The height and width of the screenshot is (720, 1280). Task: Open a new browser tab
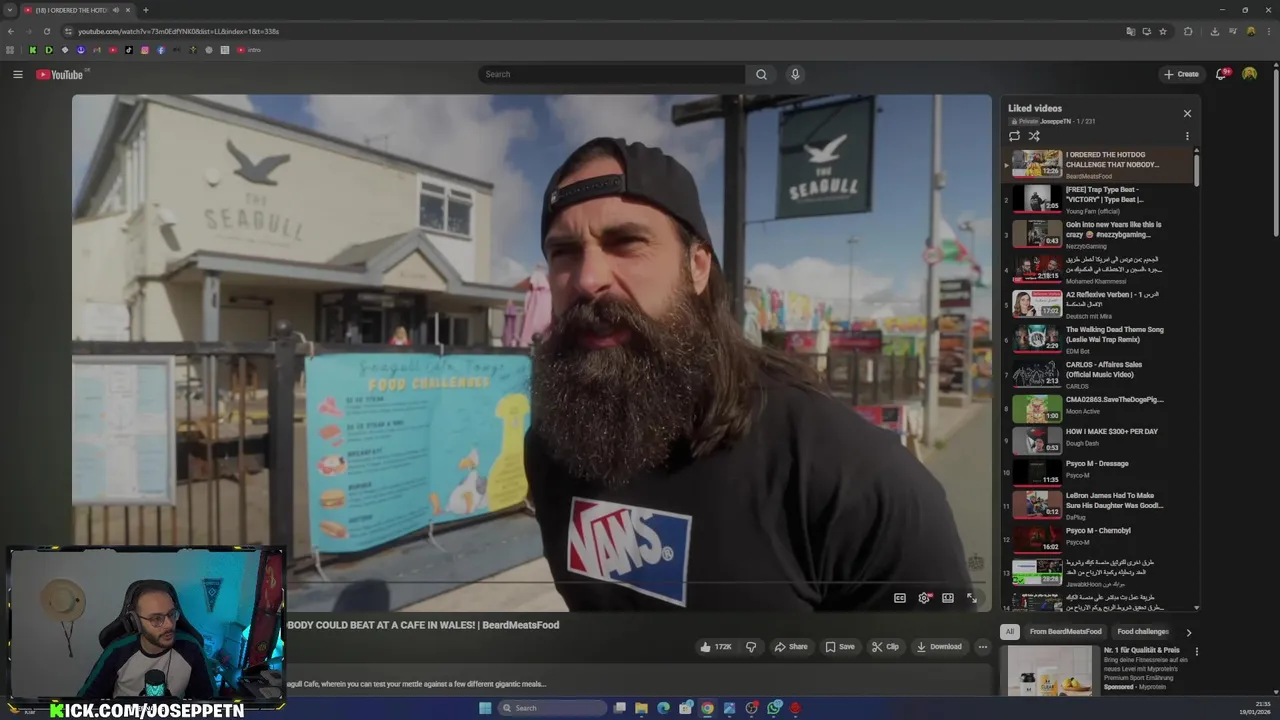click(x=145, y=10)
